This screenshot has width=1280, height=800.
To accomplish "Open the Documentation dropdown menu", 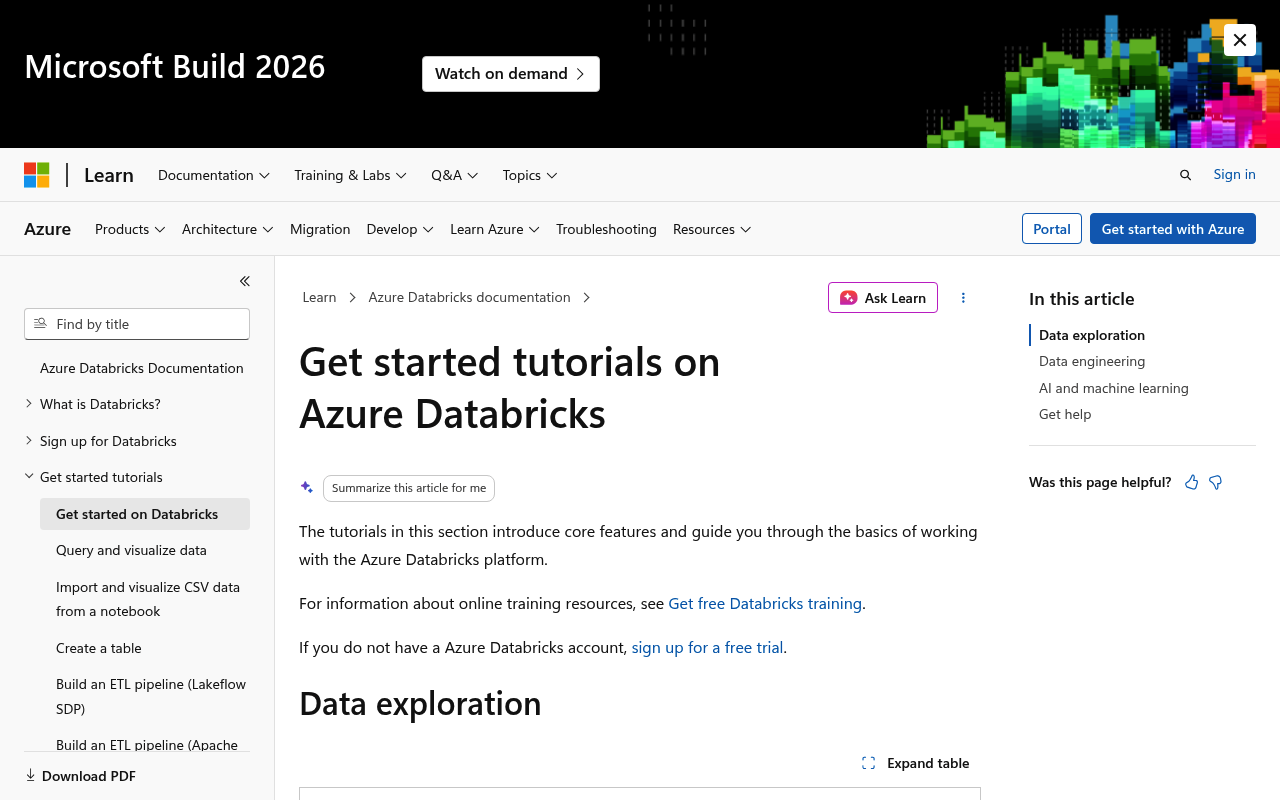I will tap(214, 175).
